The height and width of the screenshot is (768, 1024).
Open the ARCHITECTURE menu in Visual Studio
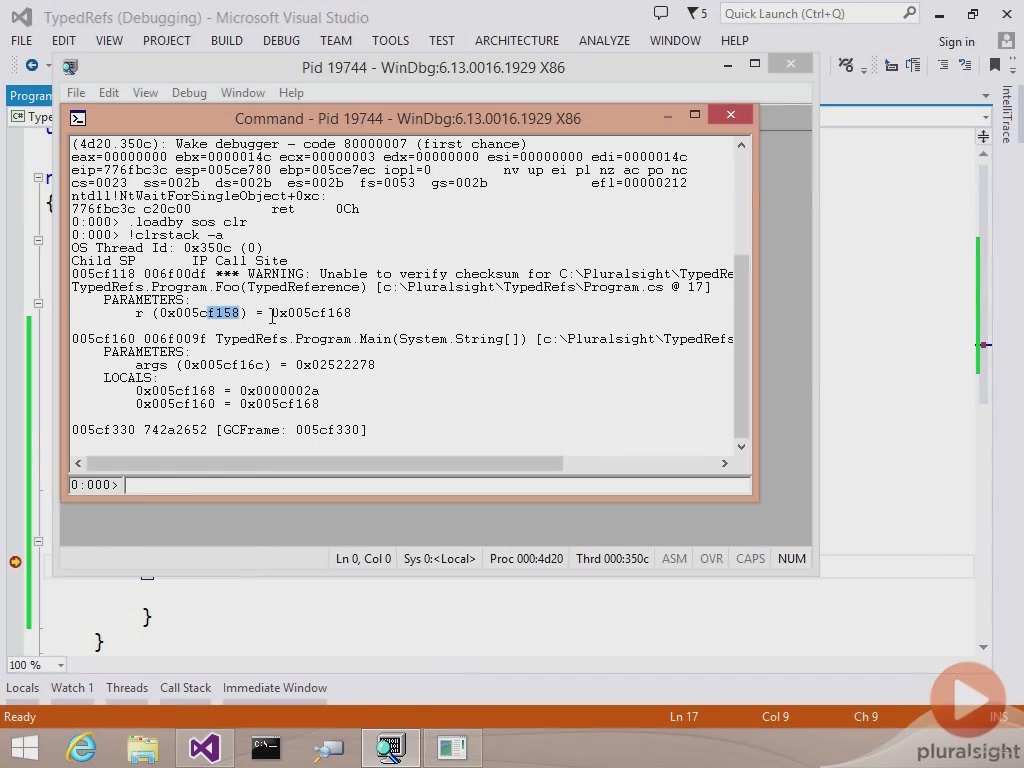click(x=517, y=40)
